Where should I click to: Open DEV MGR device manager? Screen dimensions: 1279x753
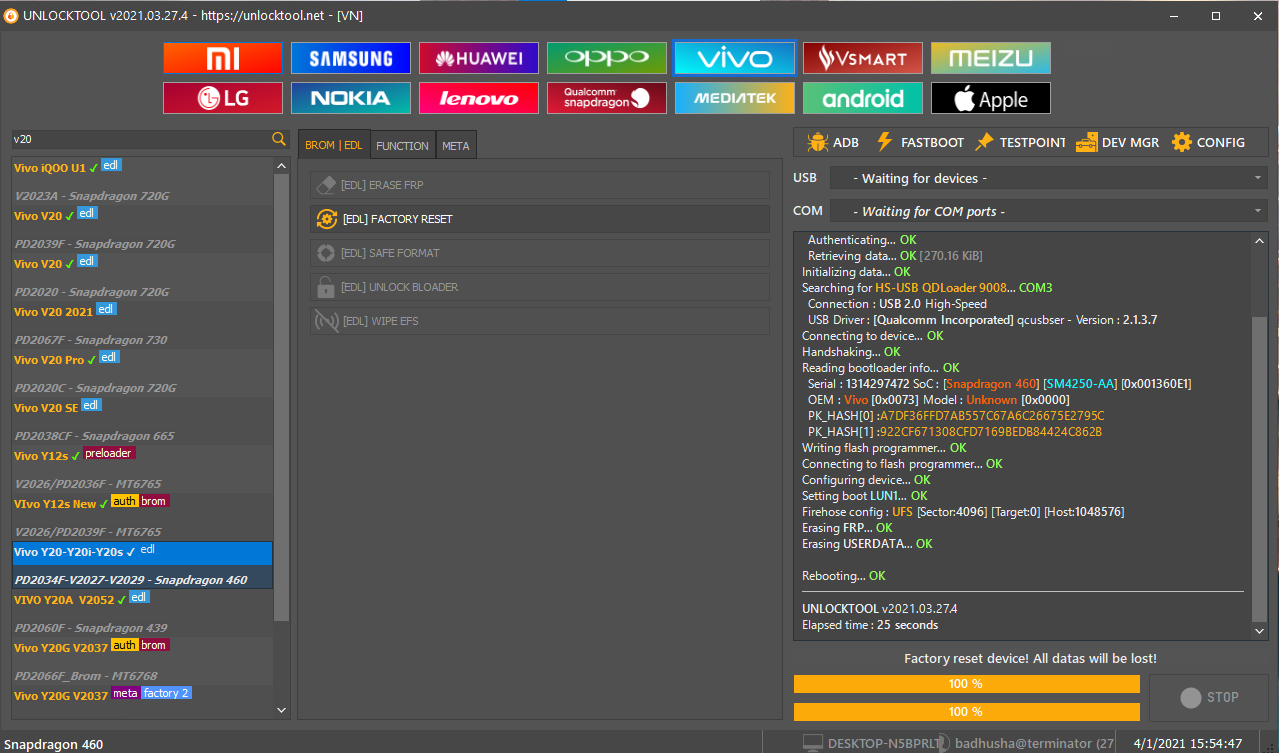point(1117,142)
